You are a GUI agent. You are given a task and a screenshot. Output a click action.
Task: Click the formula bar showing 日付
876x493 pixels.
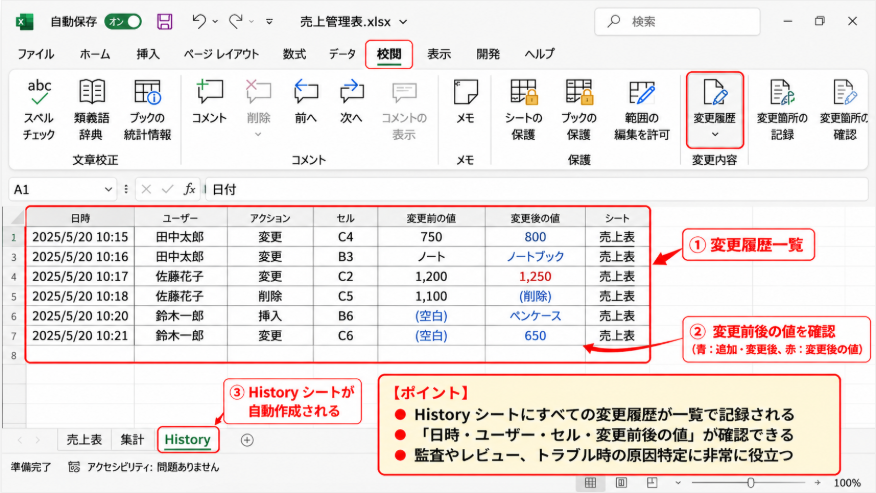tap(536, 189)
